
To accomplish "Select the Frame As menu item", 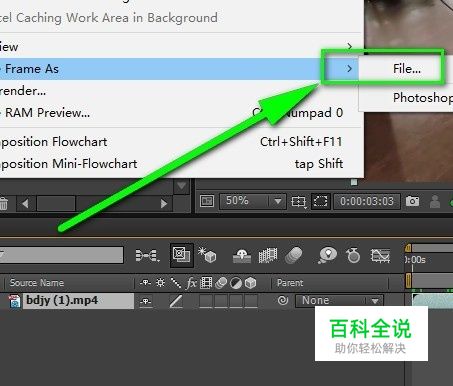I will click(180, 69).
